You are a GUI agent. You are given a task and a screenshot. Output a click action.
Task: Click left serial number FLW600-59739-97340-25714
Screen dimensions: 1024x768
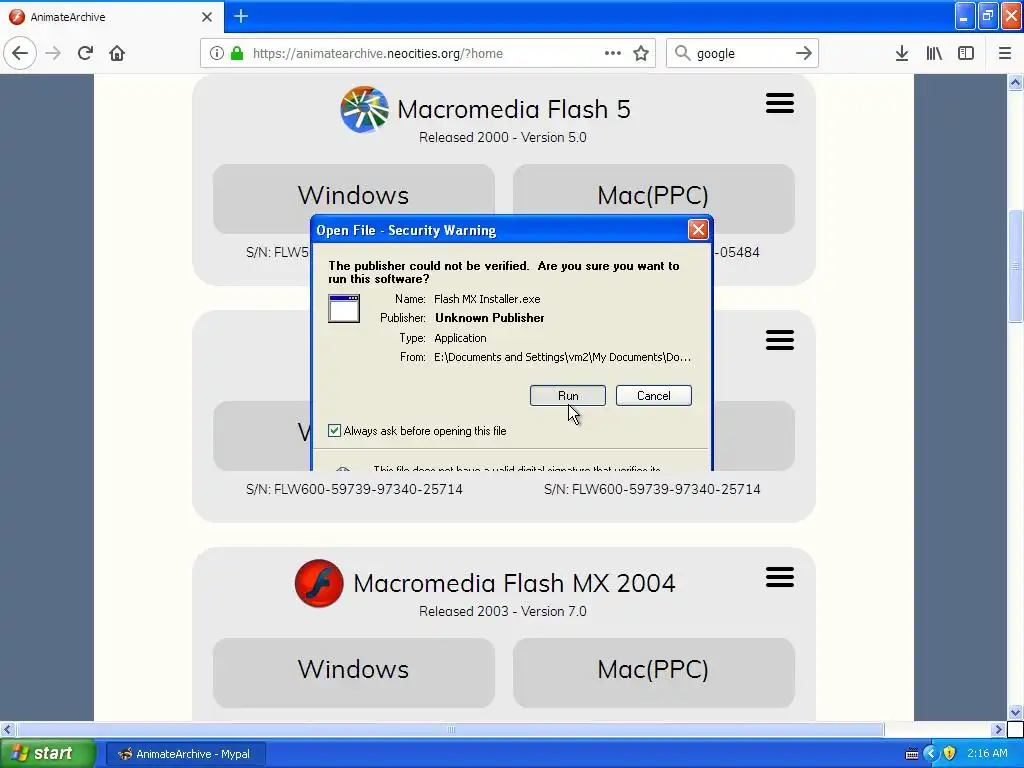pyautogui.click(x=354, y=489)
